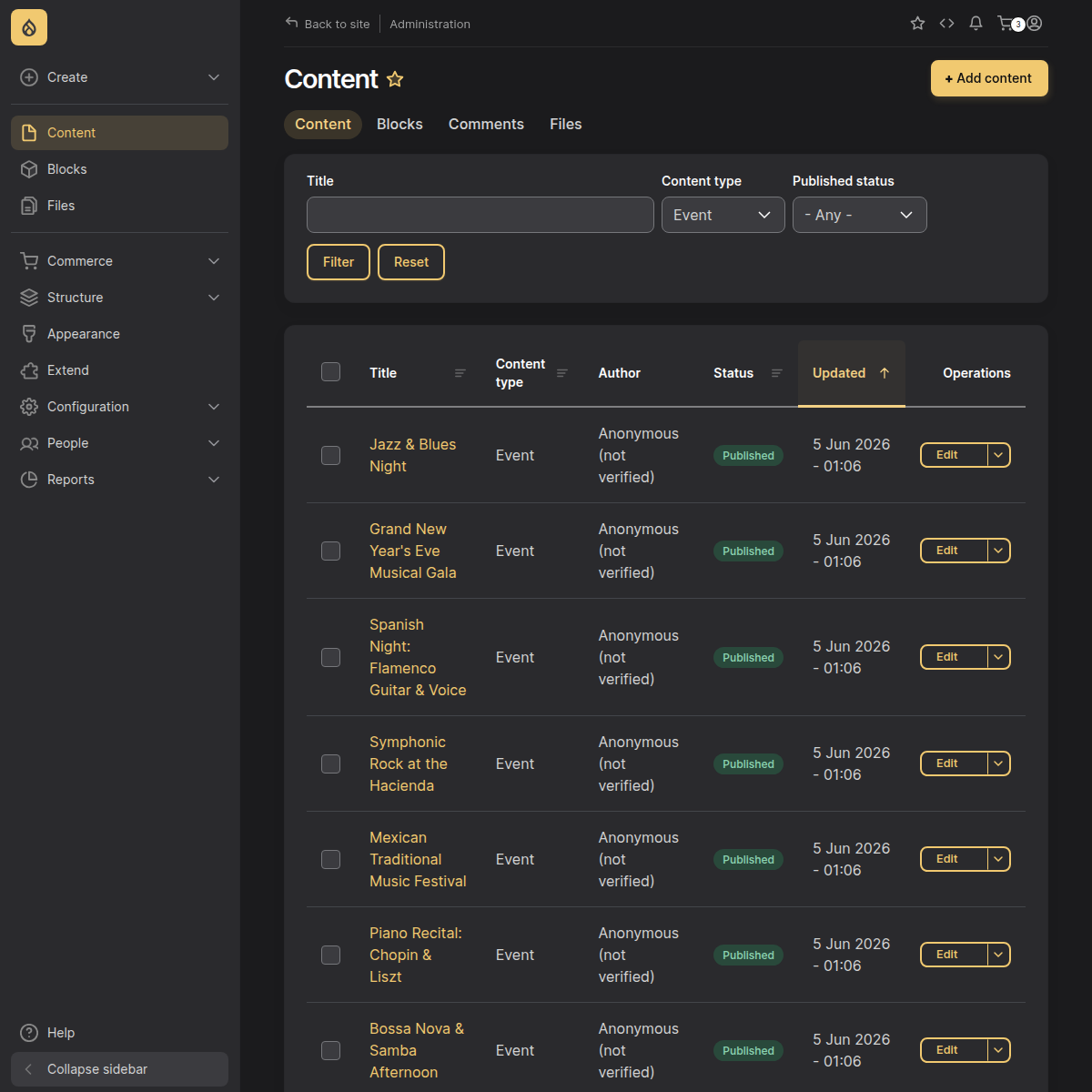This screenshot has width=1092, height=1092.
Task: Open the Published status dropdown
Action: 860,215
